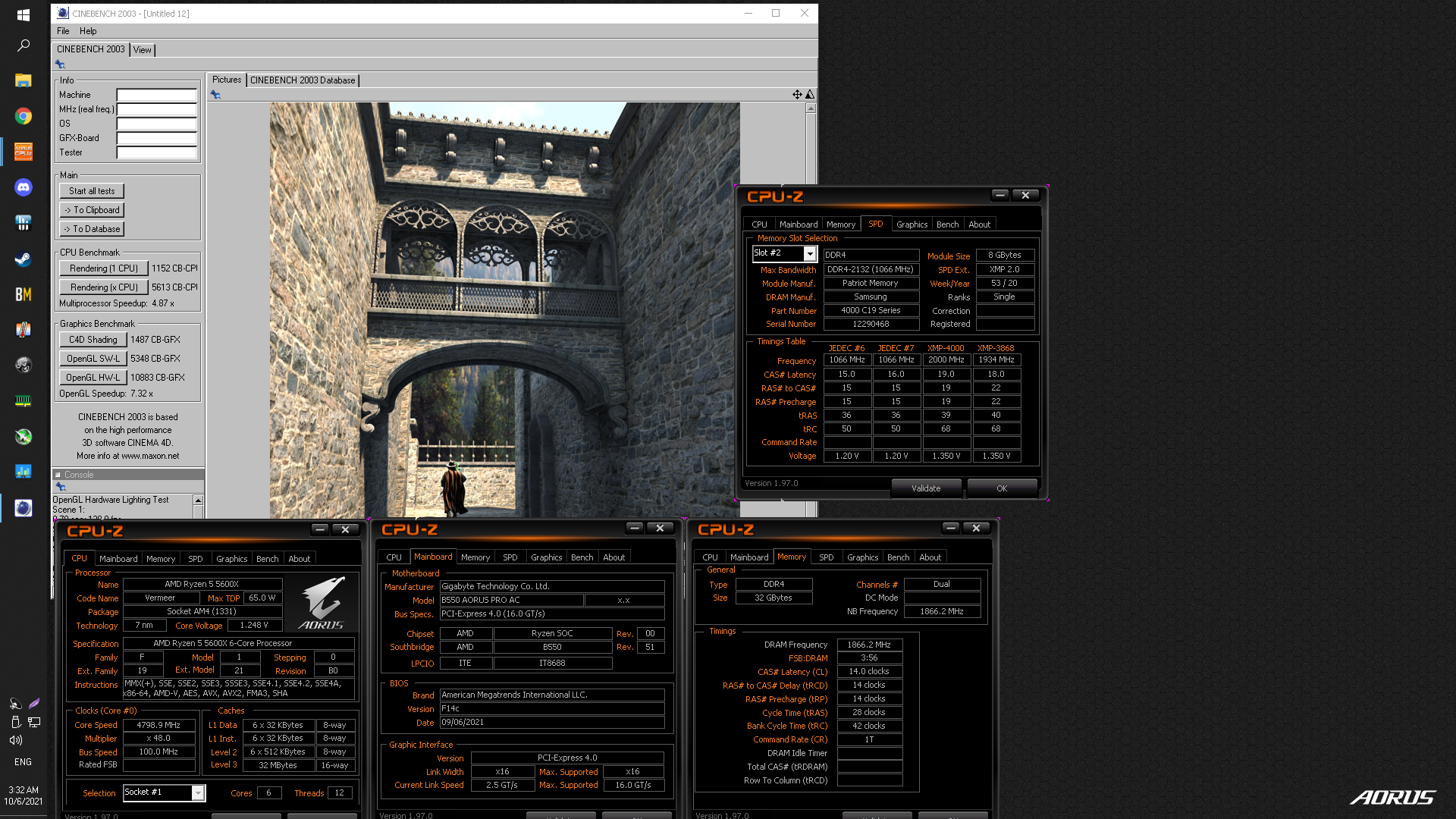The height and width of the screenshot is (819, 1456).
Task: Open File Explorer from taskbar
Action: (x=23, y=80)
